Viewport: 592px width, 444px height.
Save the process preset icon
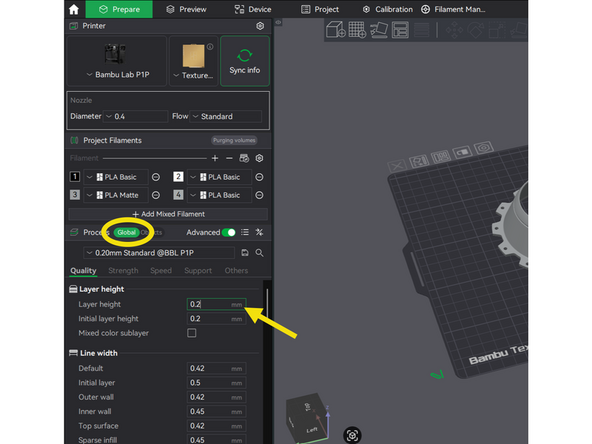click(x=245, y=253)
